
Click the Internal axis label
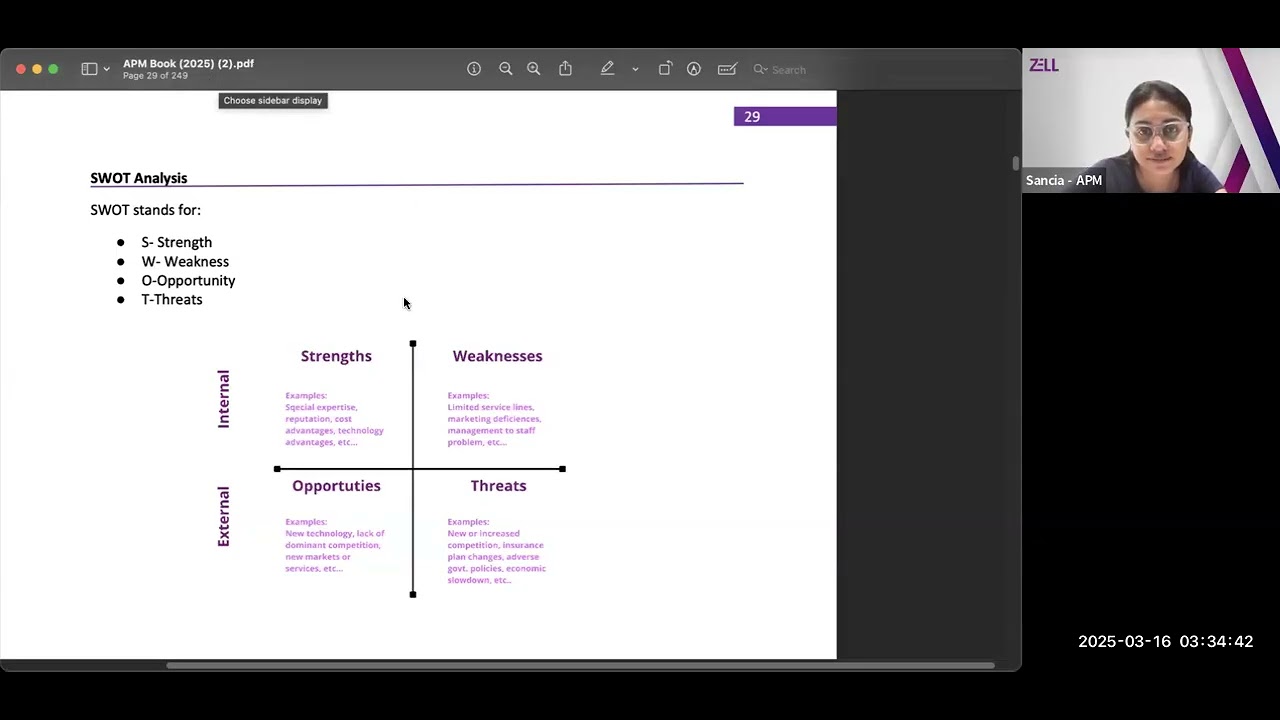click(x=224, y=399)
